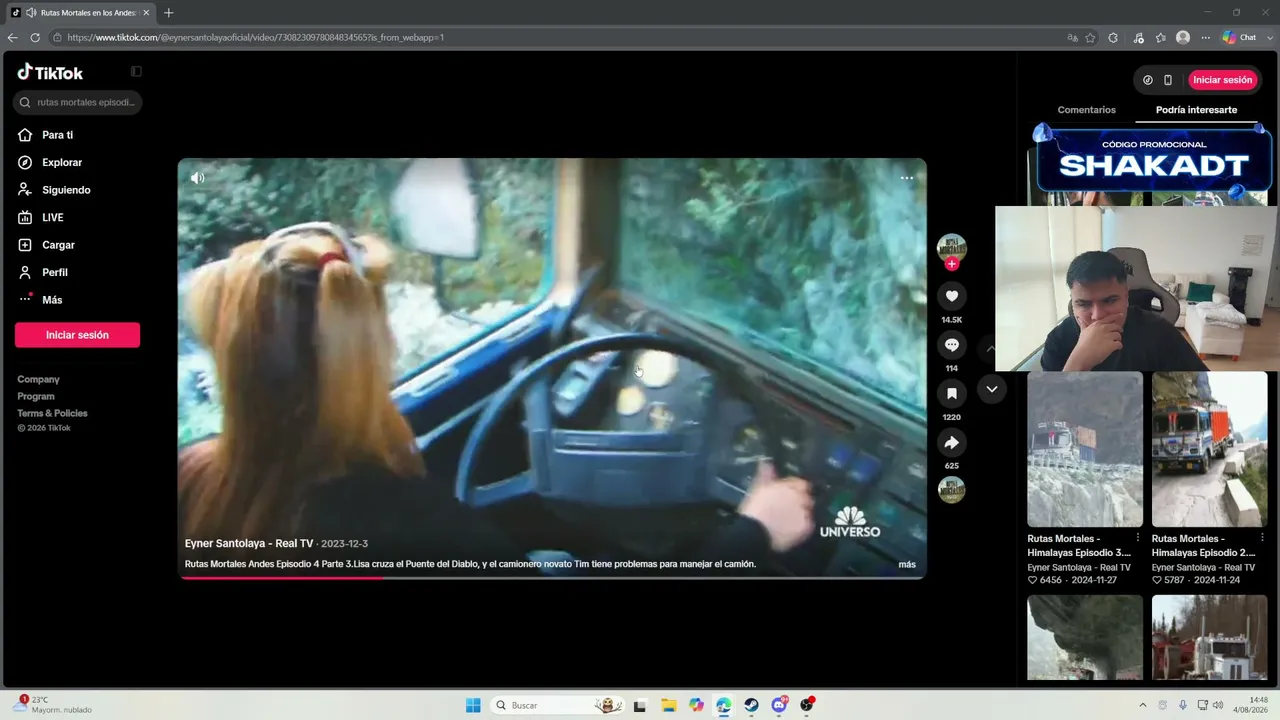This screenshot has height=720, width=1280.
Task: Open comments via the speech bubble icon
Action: pos(951,345)
